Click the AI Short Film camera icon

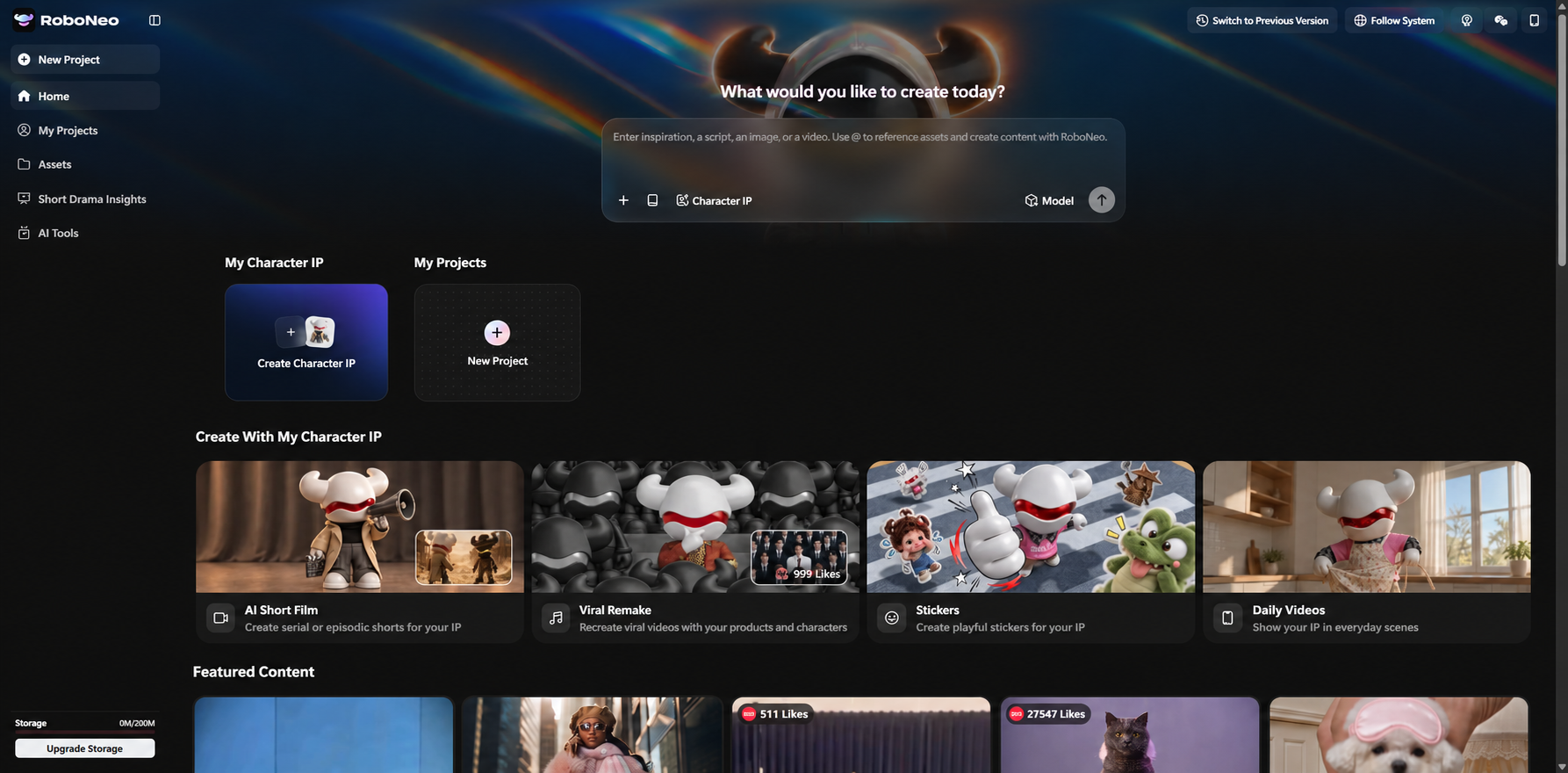(221, 618)
